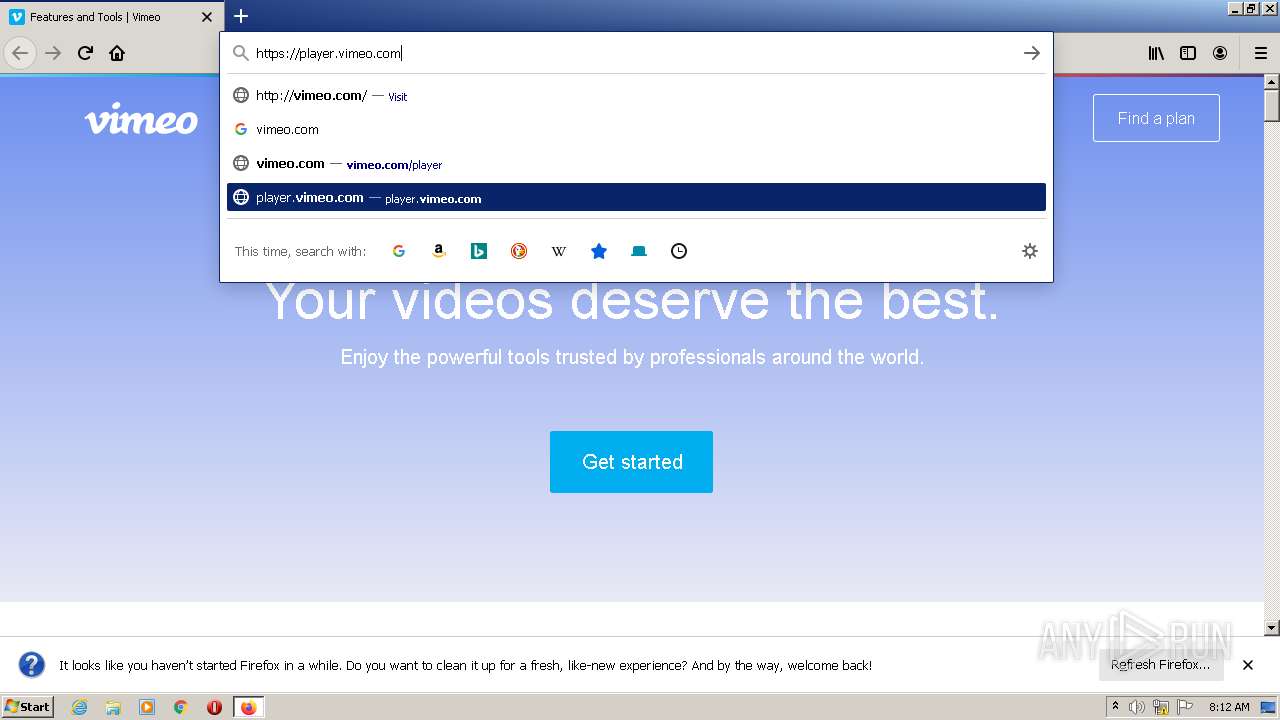The width and height of the screenshot is (1280, 720).
Task: Open the Firefox account icon
Action: pos(1220,53)
